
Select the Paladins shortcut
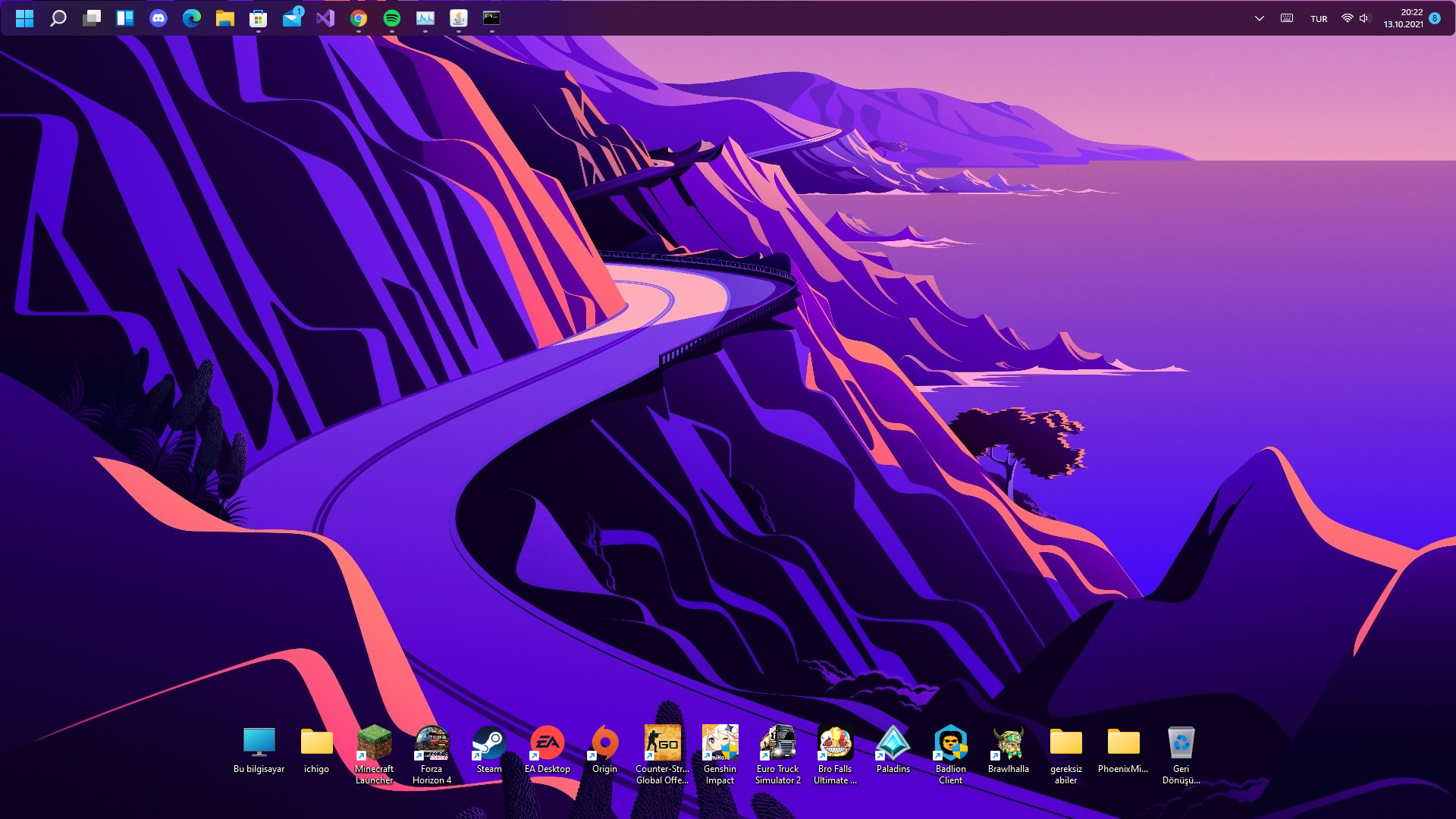[893, 750]
